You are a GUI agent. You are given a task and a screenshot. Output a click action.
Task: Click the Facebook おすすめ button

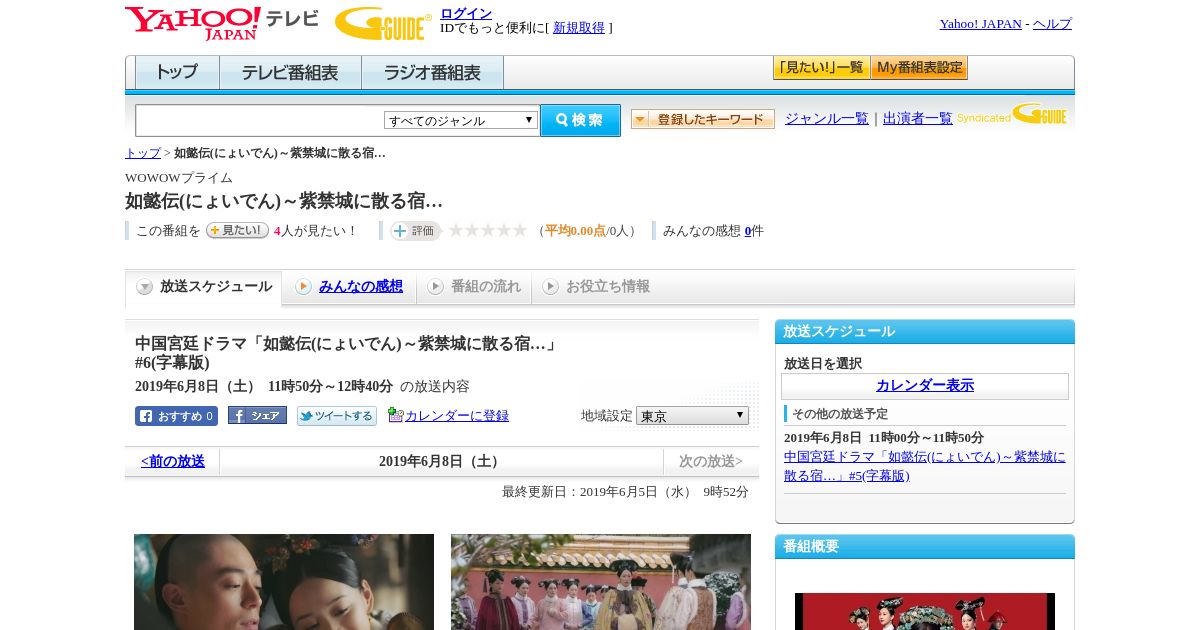[176, 416]
